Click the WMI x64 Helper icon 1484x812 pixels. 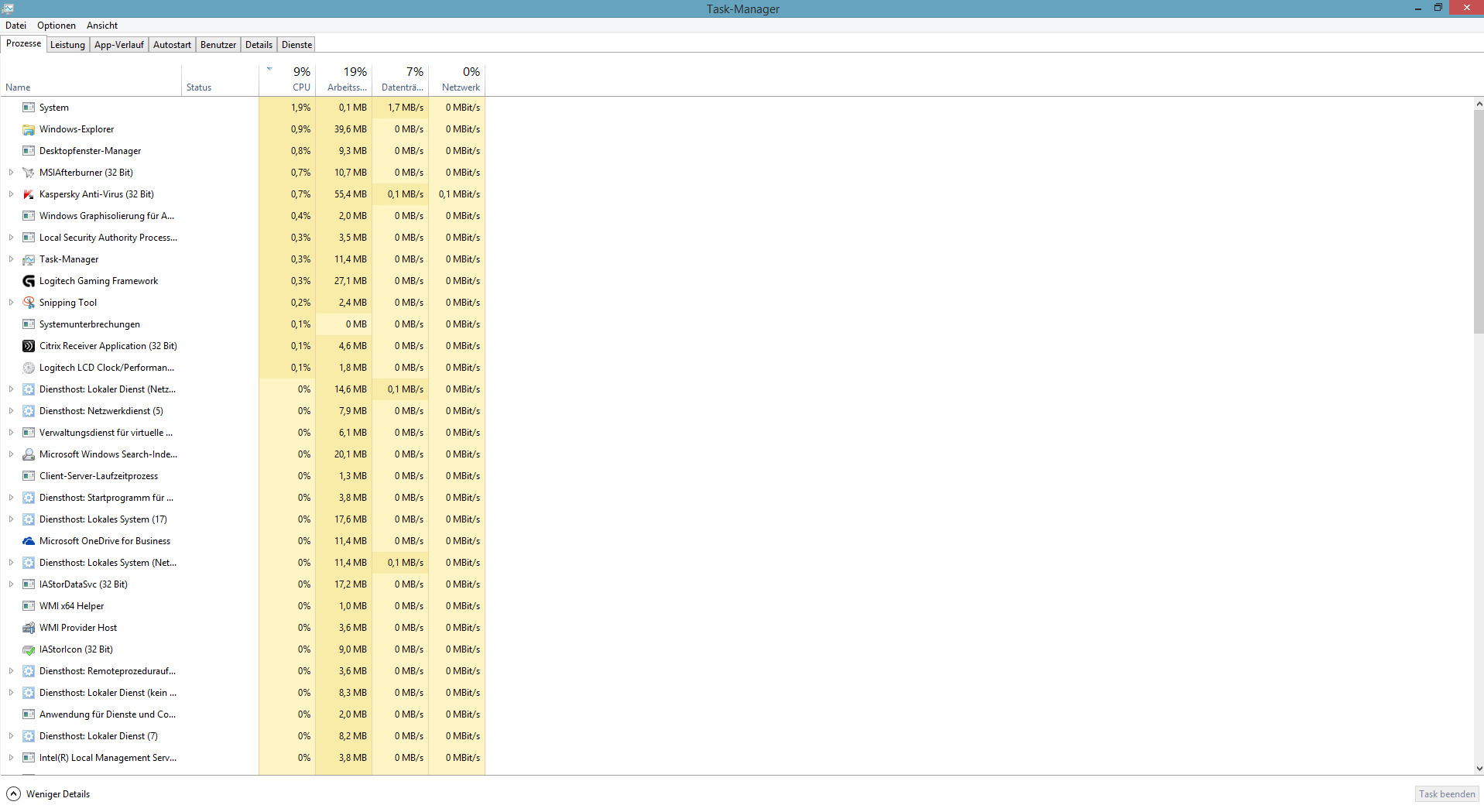29,606
